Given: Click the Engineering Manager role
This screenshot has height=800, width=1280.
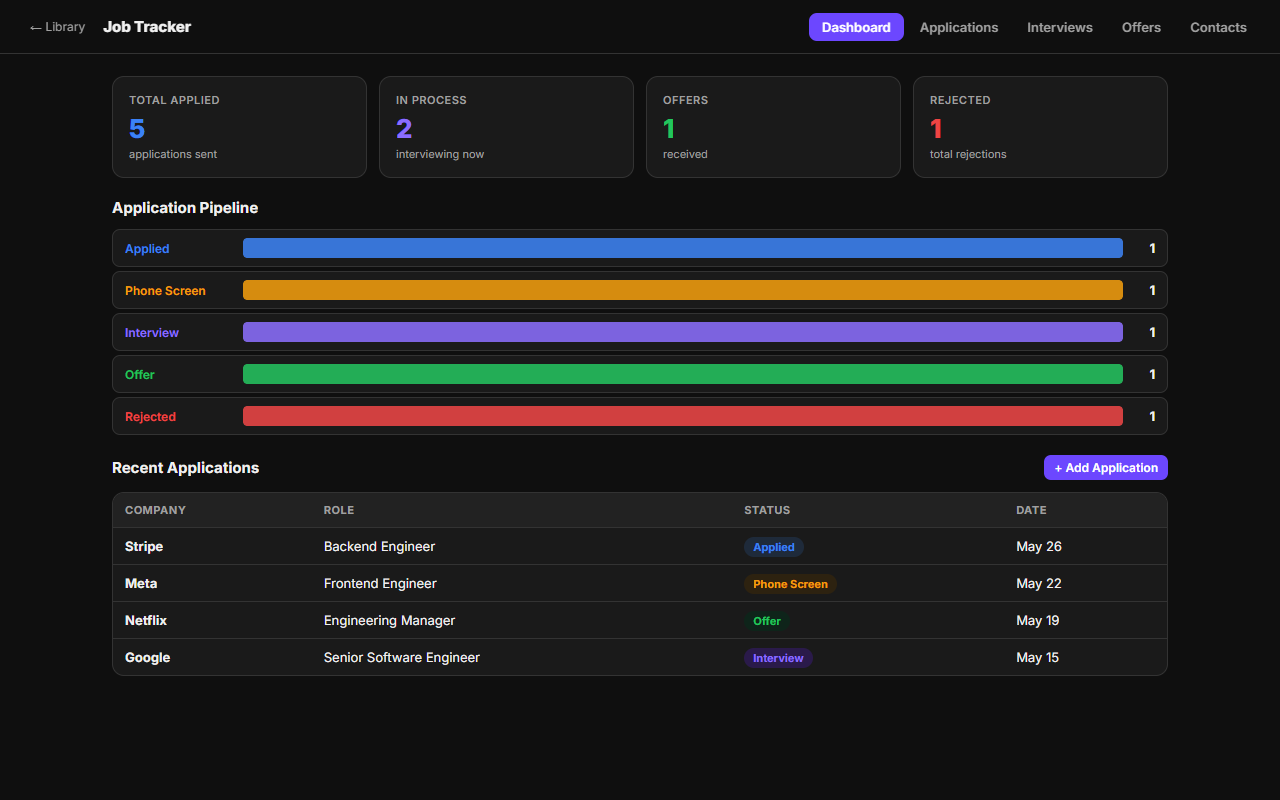Looking at the screenshot, I should click(389, 621).
